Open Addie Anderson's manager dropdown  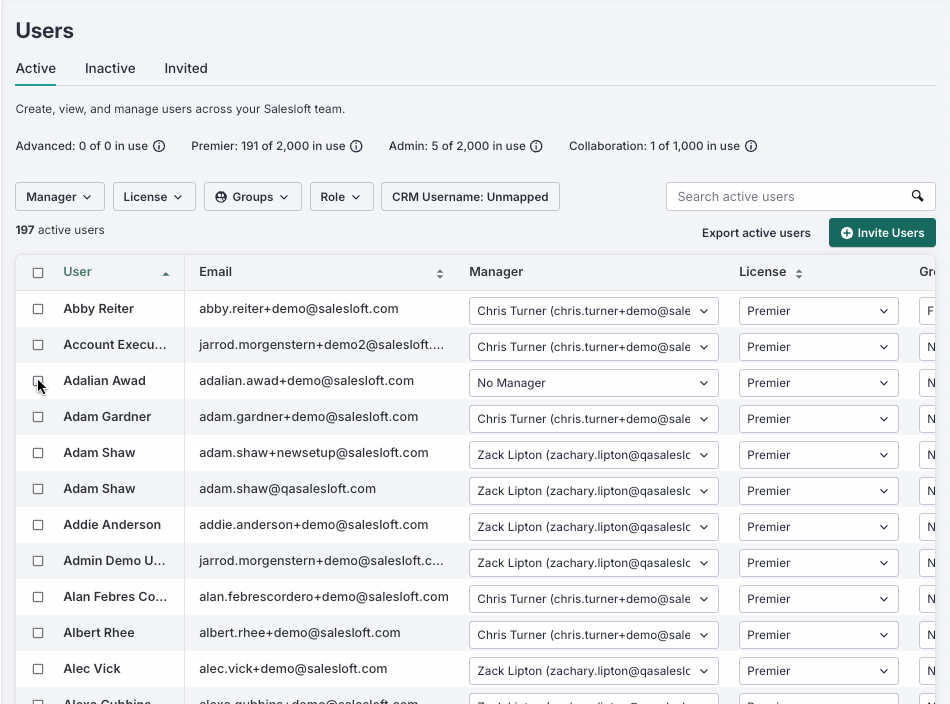pyautogui.click(x=594, y=526)
